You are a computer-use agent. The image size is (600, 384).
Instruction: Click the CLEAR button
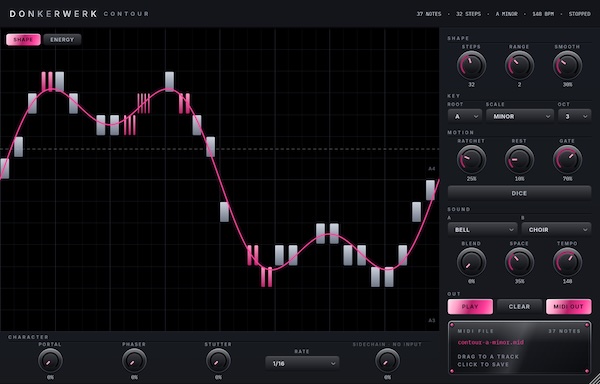(519, 306)
